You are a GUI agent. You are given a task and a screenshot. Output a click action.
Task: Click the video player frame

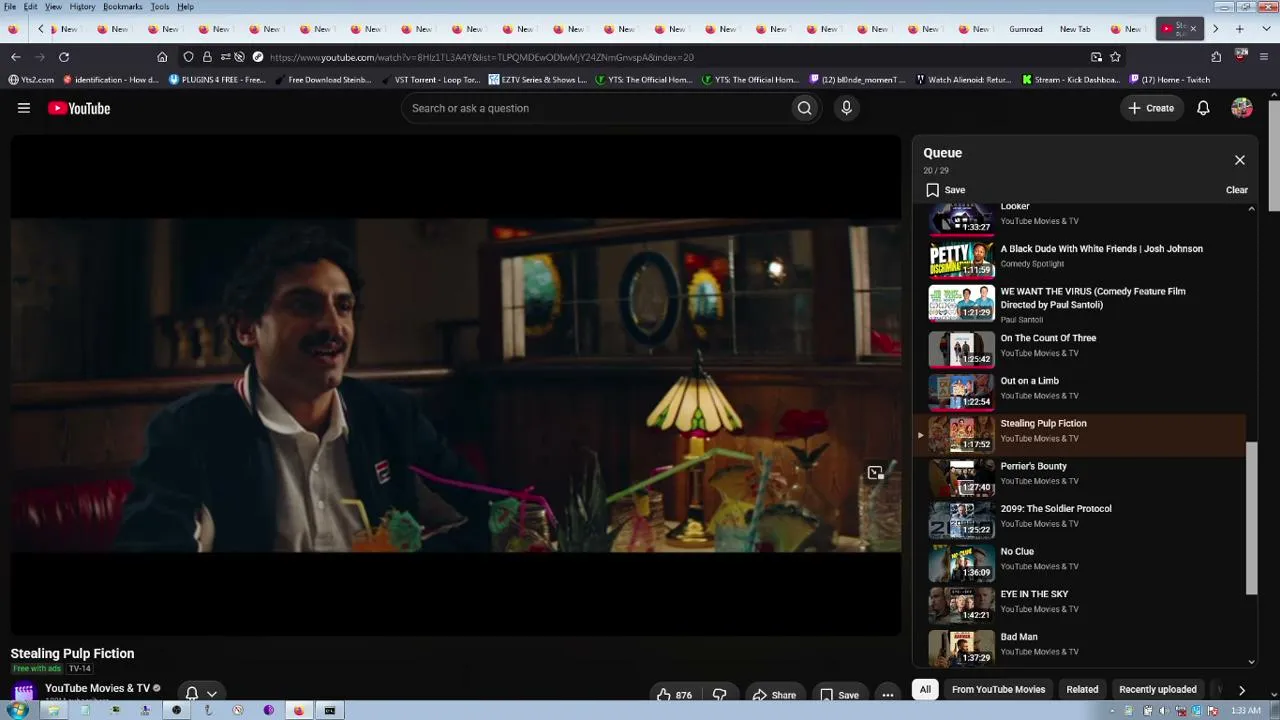point(456,385)
